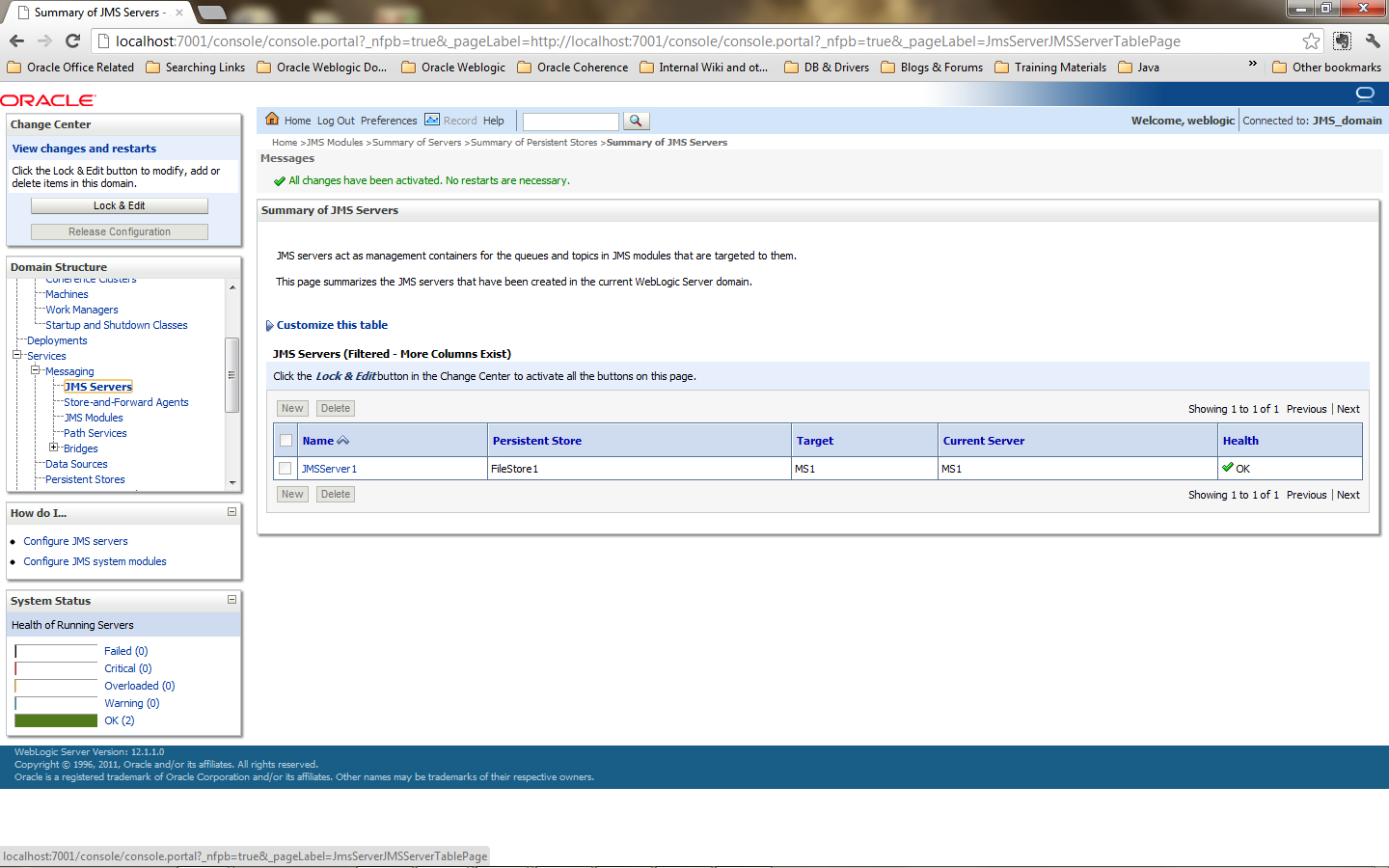Click the green OK health bar
This screenshot has width=1389, height=868.
pos(55,720)
